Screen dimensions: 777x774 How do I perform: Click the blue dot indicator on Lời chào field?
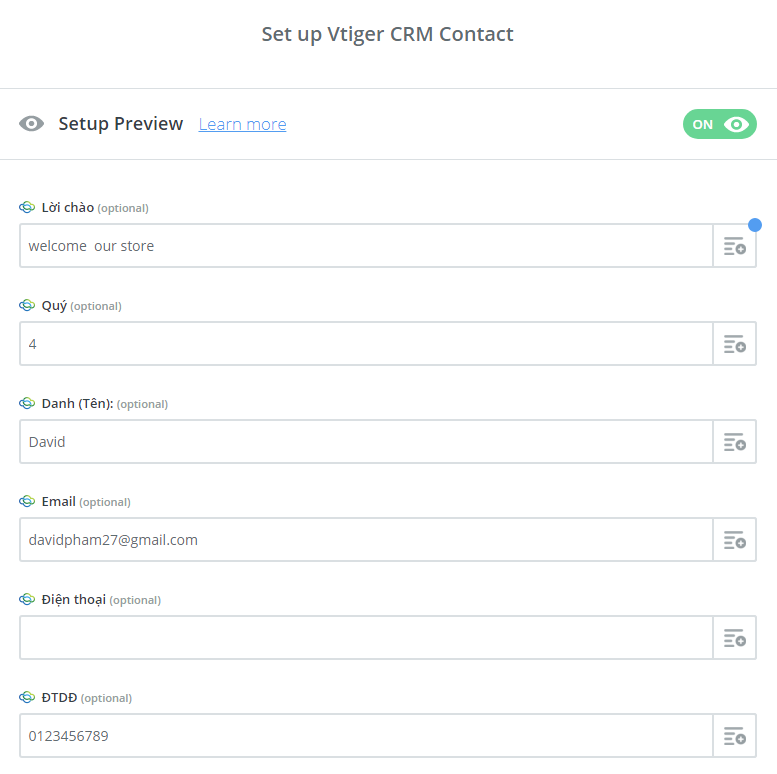click(x=755, y=225)
